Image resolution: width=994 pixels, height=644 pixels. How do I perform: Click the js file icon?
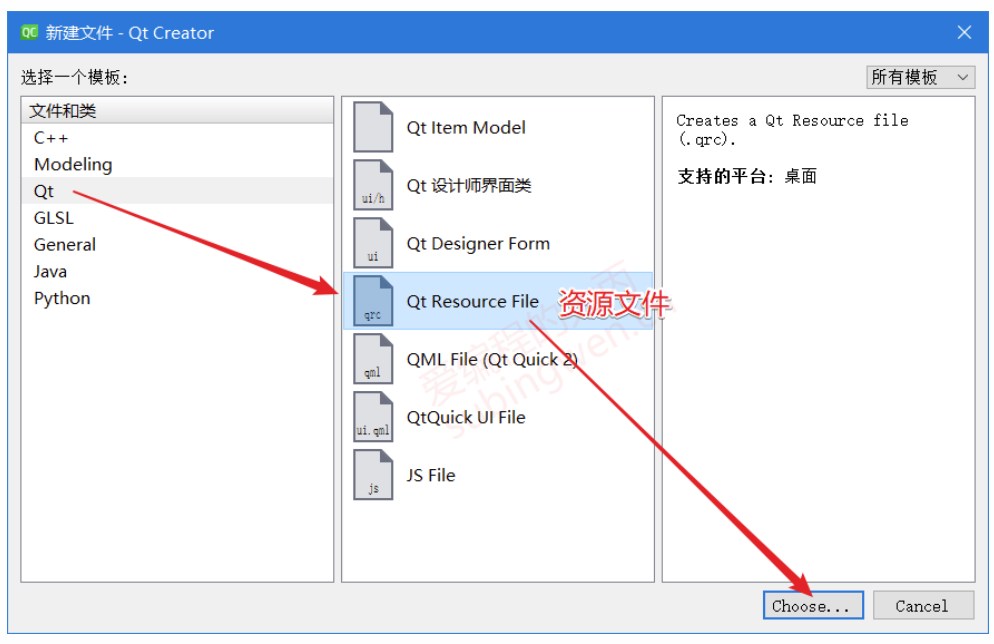pyautogui.click(x=373, y=475)
